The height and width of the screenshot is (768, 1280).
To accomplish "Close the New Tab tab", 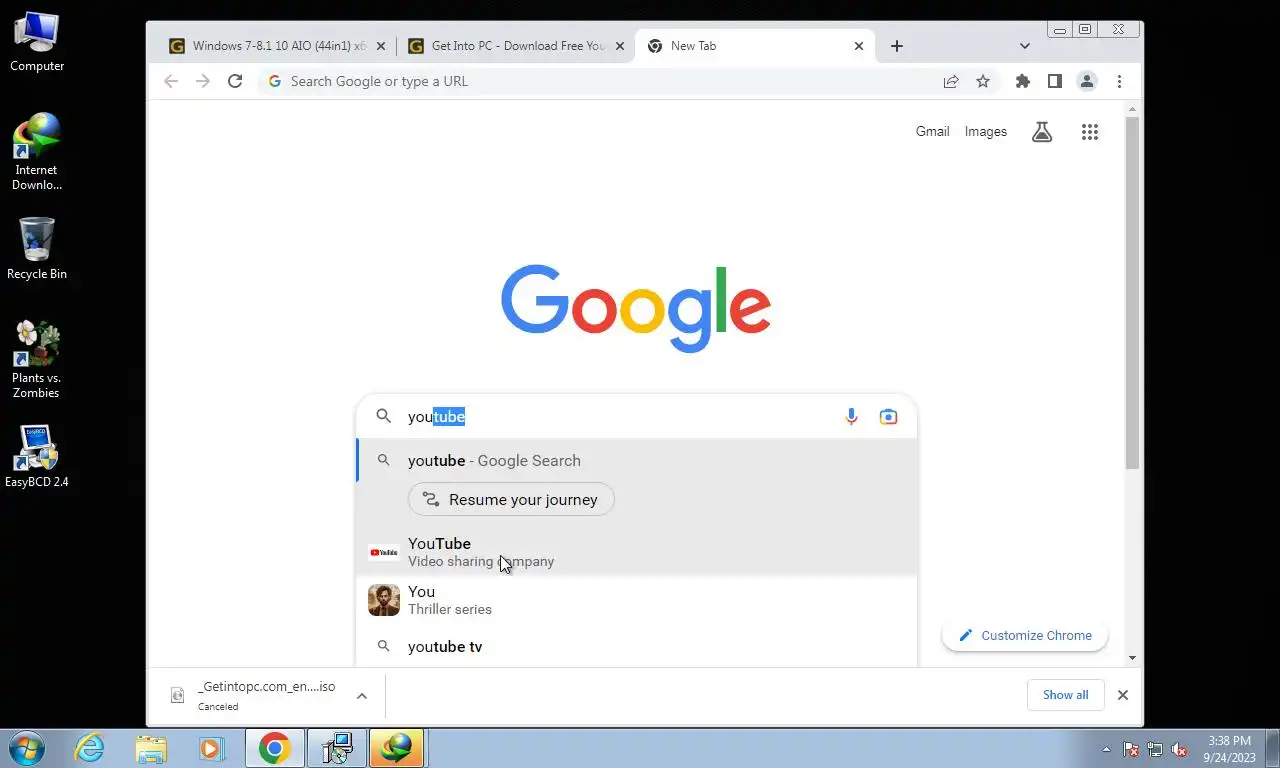I will pos(858,46).
